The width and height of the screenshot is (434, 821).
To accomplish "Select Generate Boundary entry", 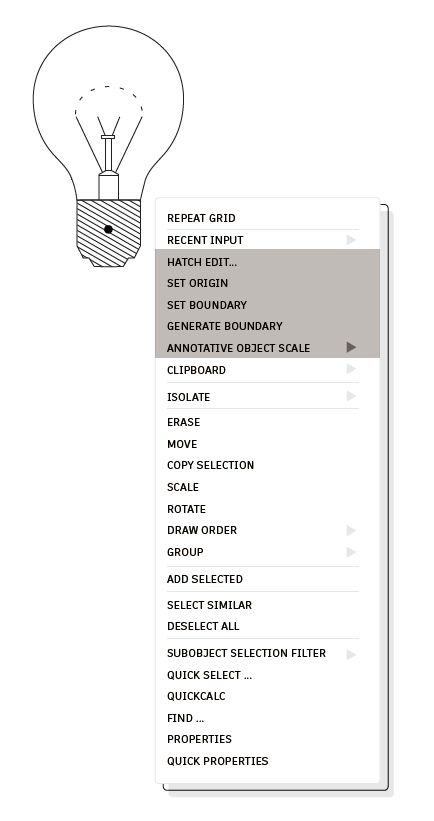I will point(267,326).
